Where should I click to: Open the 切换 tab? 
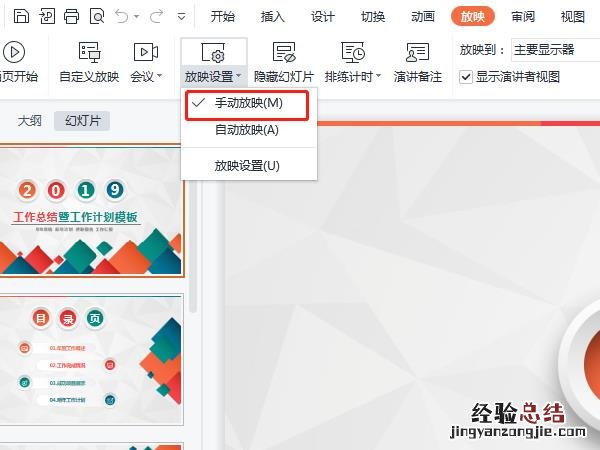373,16
